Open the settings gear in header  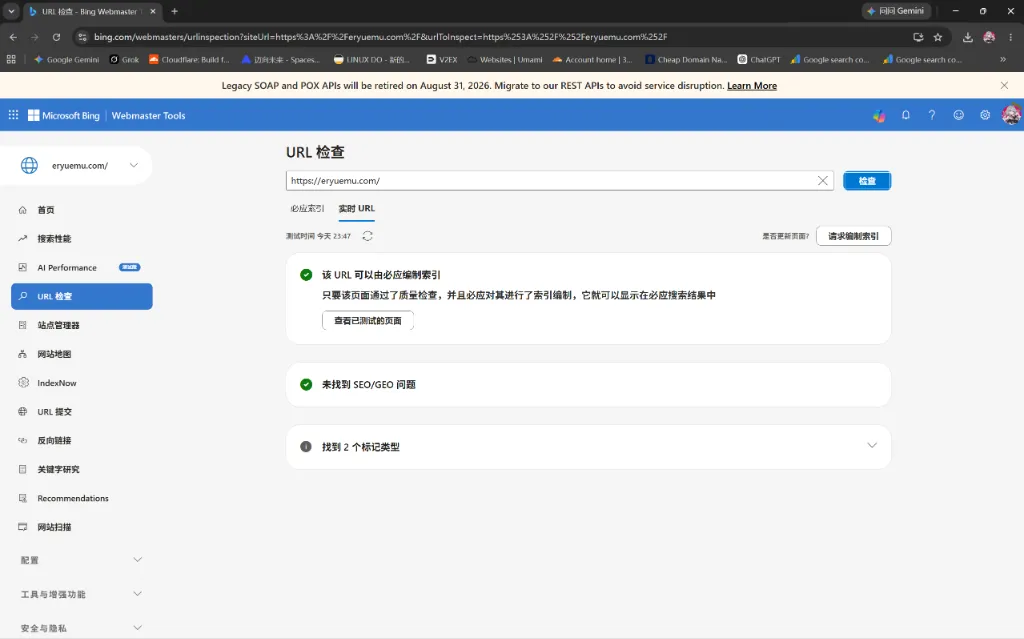985,115
